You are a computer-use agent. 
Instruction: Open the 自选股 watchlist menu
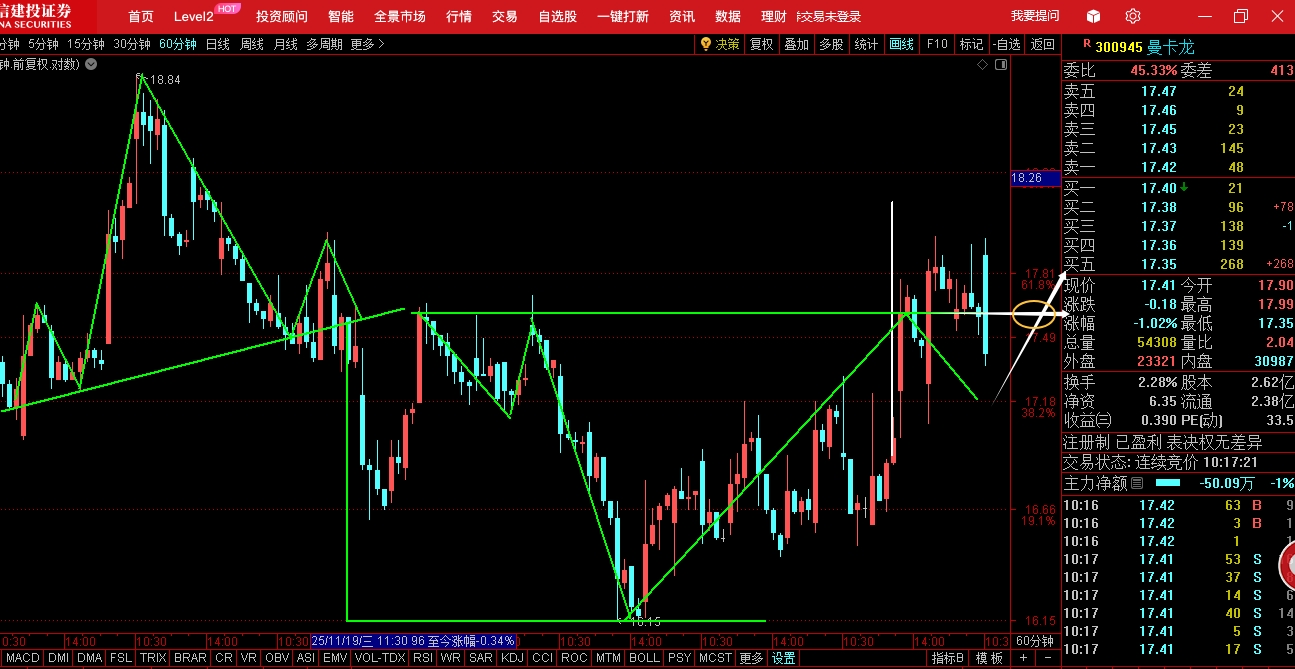tap(557, 16)
